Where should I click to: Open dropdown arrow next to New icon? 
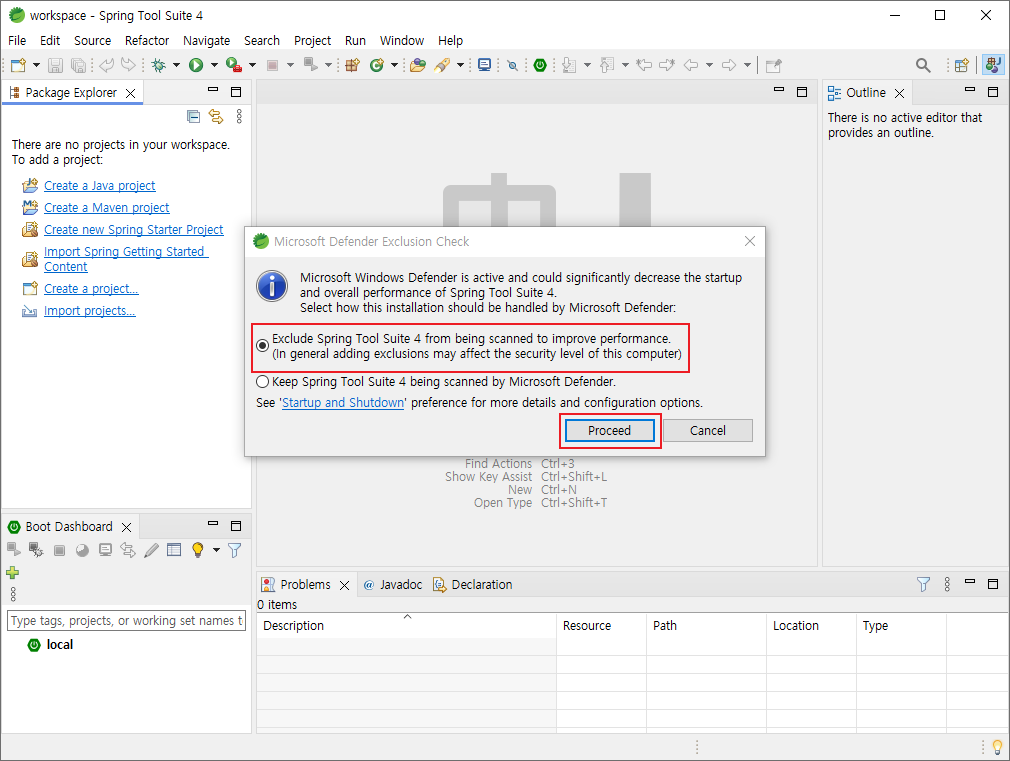pos(36,65)
